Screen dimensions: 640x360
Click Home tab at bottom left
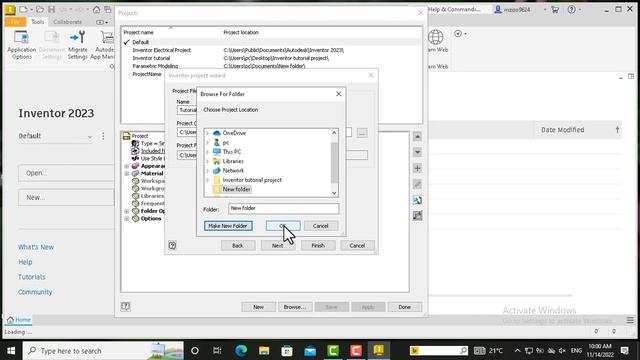[x=19, y=320]
